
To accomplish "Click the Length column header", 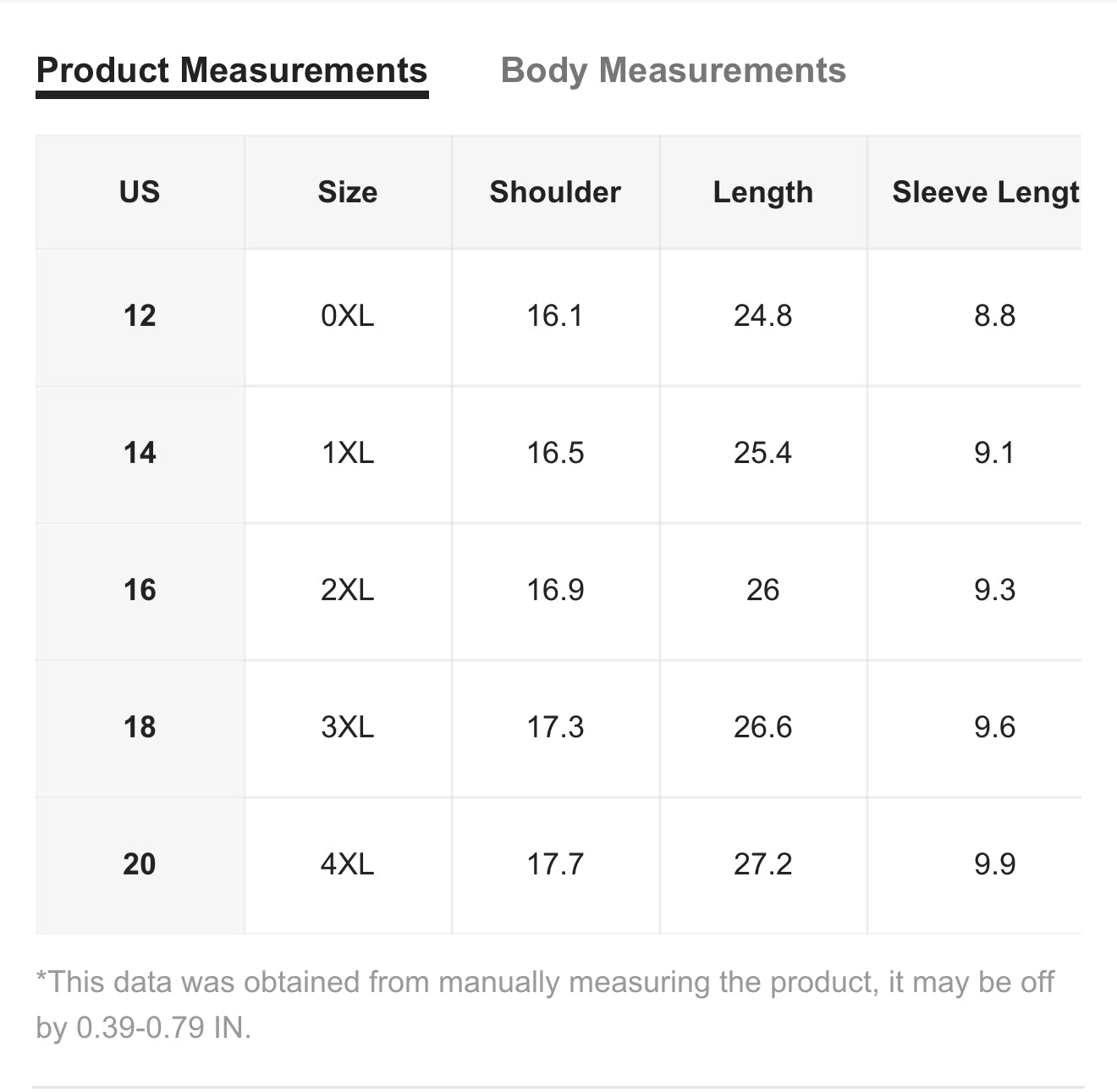I will [763, 192].
